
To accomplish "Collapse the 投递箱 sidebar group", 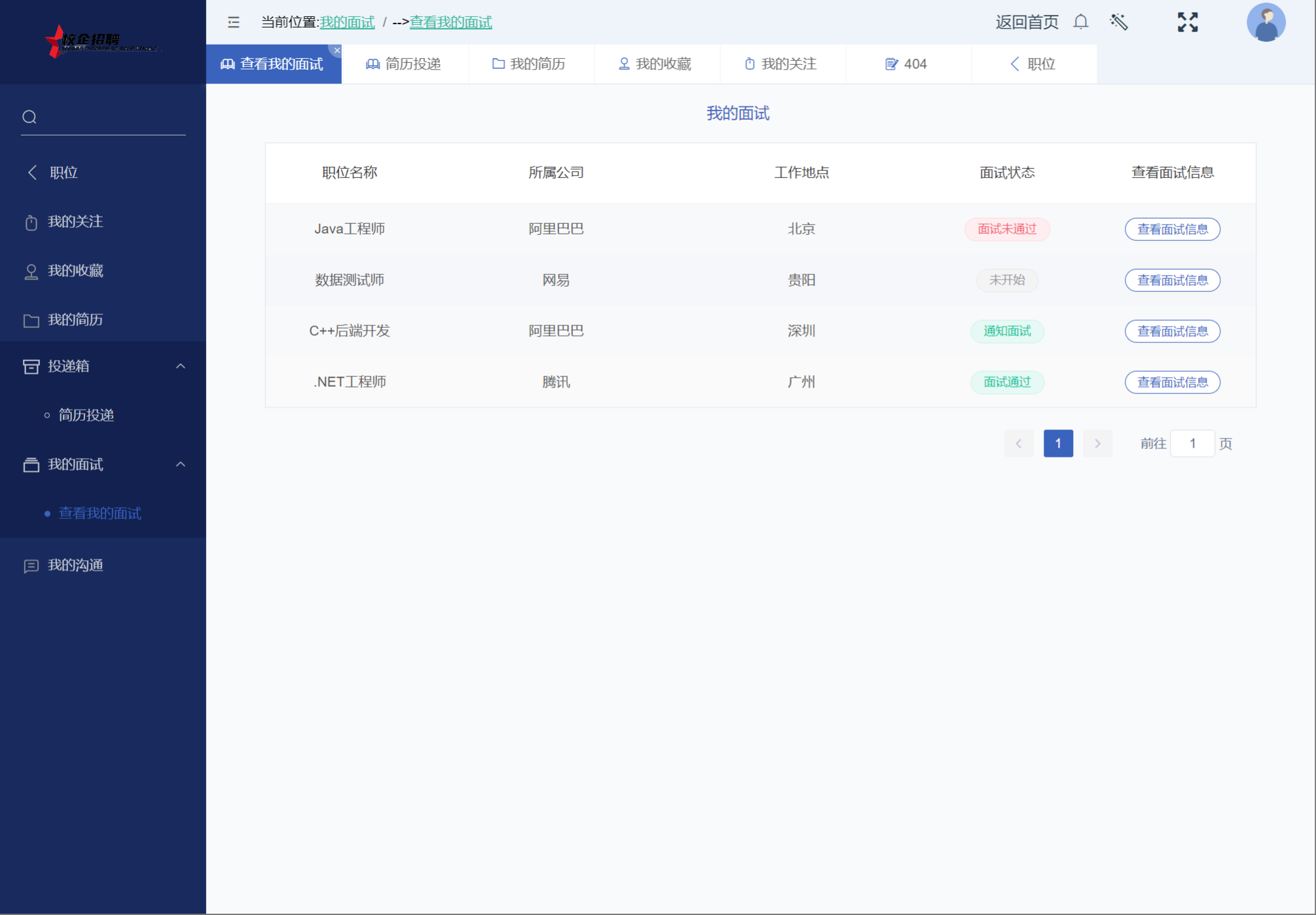I will point(181,367).
